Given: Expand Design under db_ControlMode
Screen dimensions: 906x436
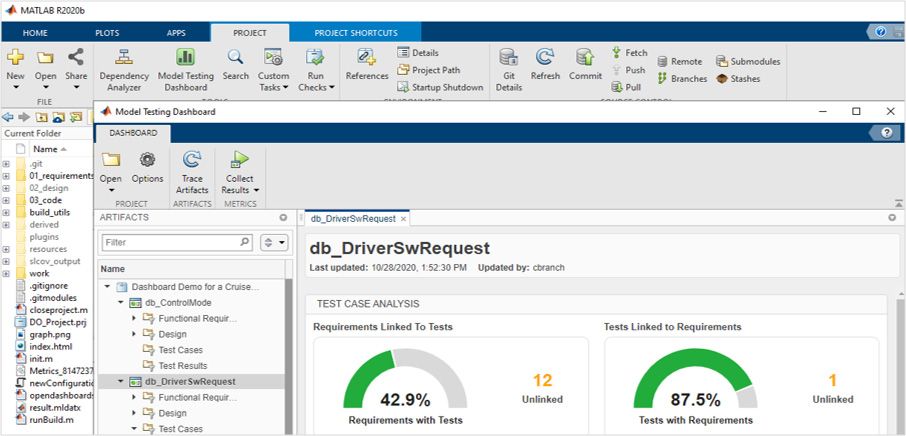Looking at the screenshot, I should pyautogui.click(x=134, y=334).
